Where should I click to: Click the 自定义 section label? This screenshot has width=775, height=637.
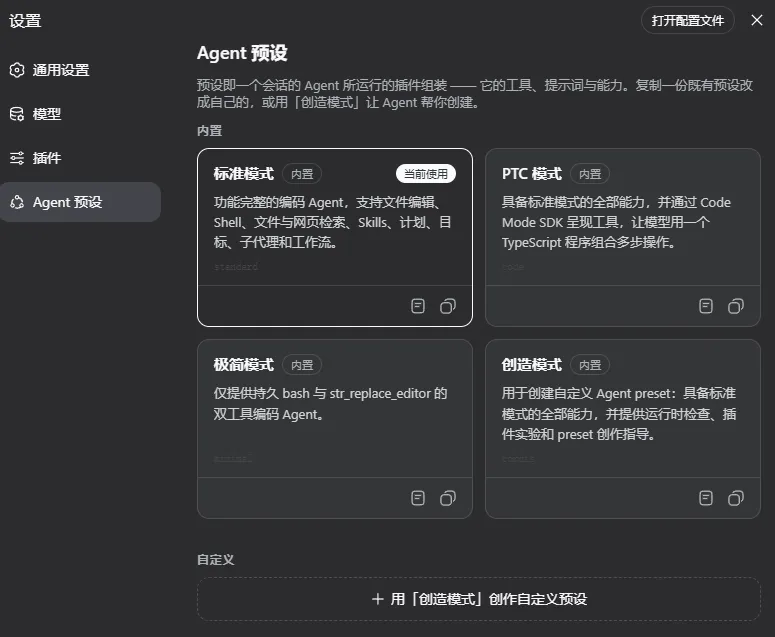pyautogui.click(x=215, y=559)
